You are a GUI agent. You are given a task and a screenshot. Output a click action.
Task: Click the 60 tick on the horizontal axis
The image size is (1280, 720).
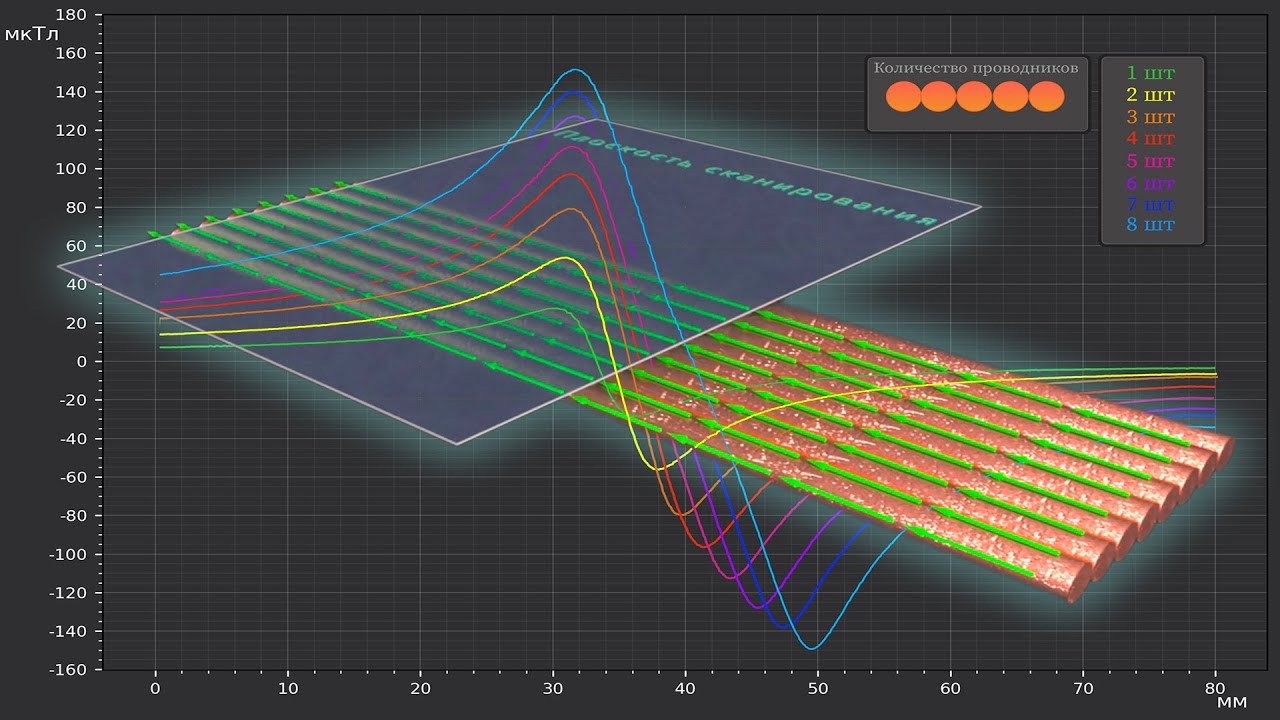950,689
